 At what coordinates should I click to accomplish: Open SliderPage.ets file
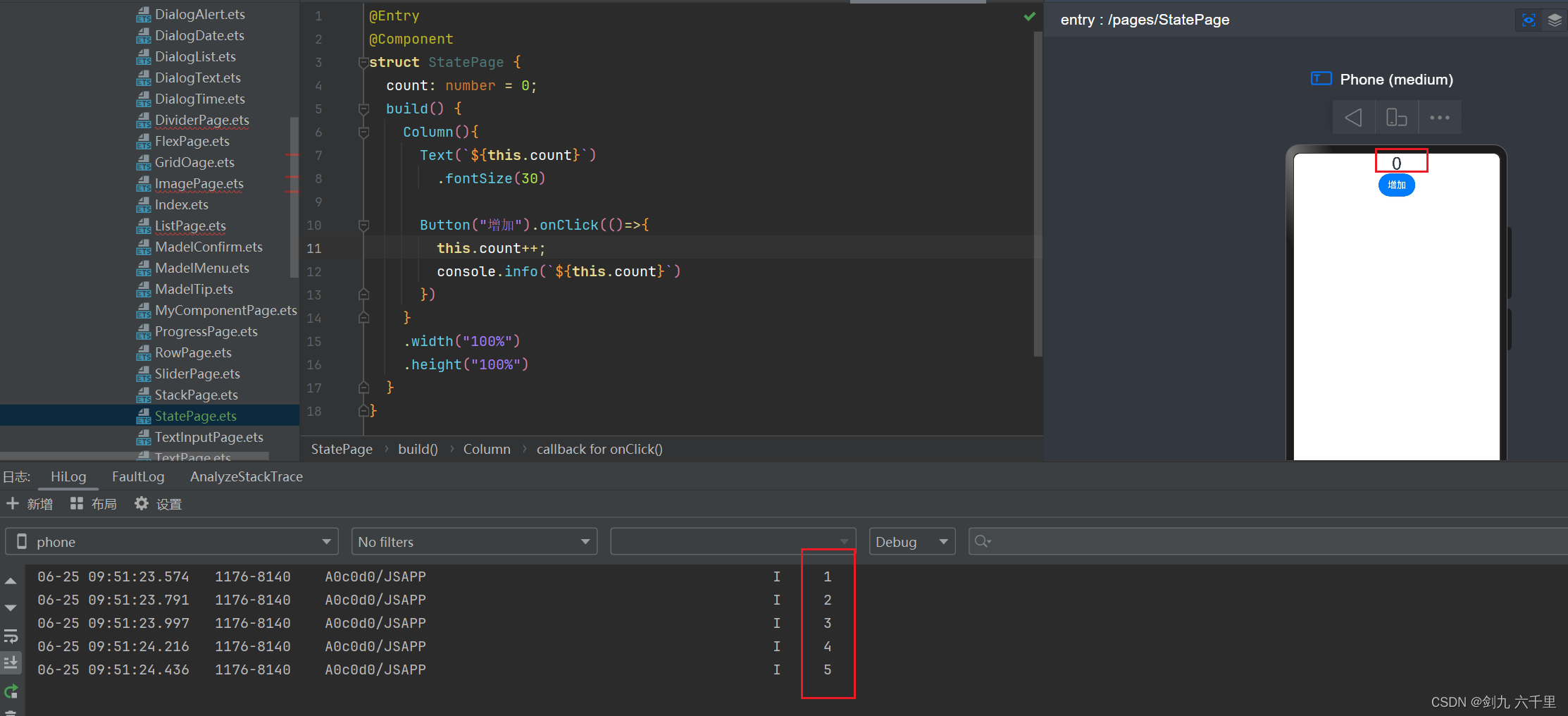(197, 374)
